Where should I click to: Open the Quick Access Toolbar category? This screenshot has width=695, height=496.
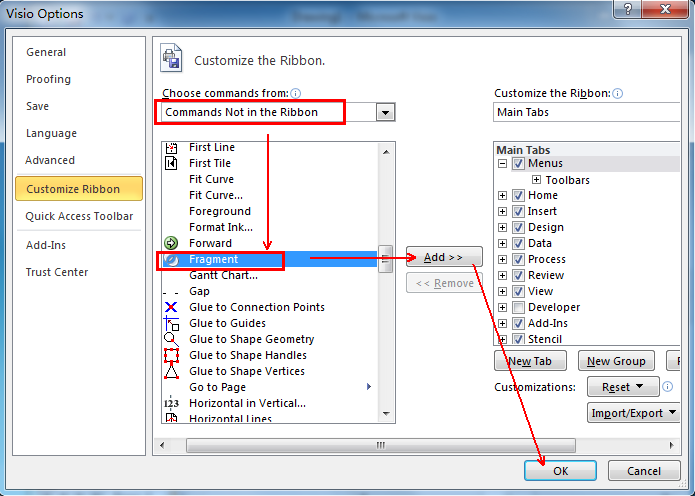coord(79,216)
